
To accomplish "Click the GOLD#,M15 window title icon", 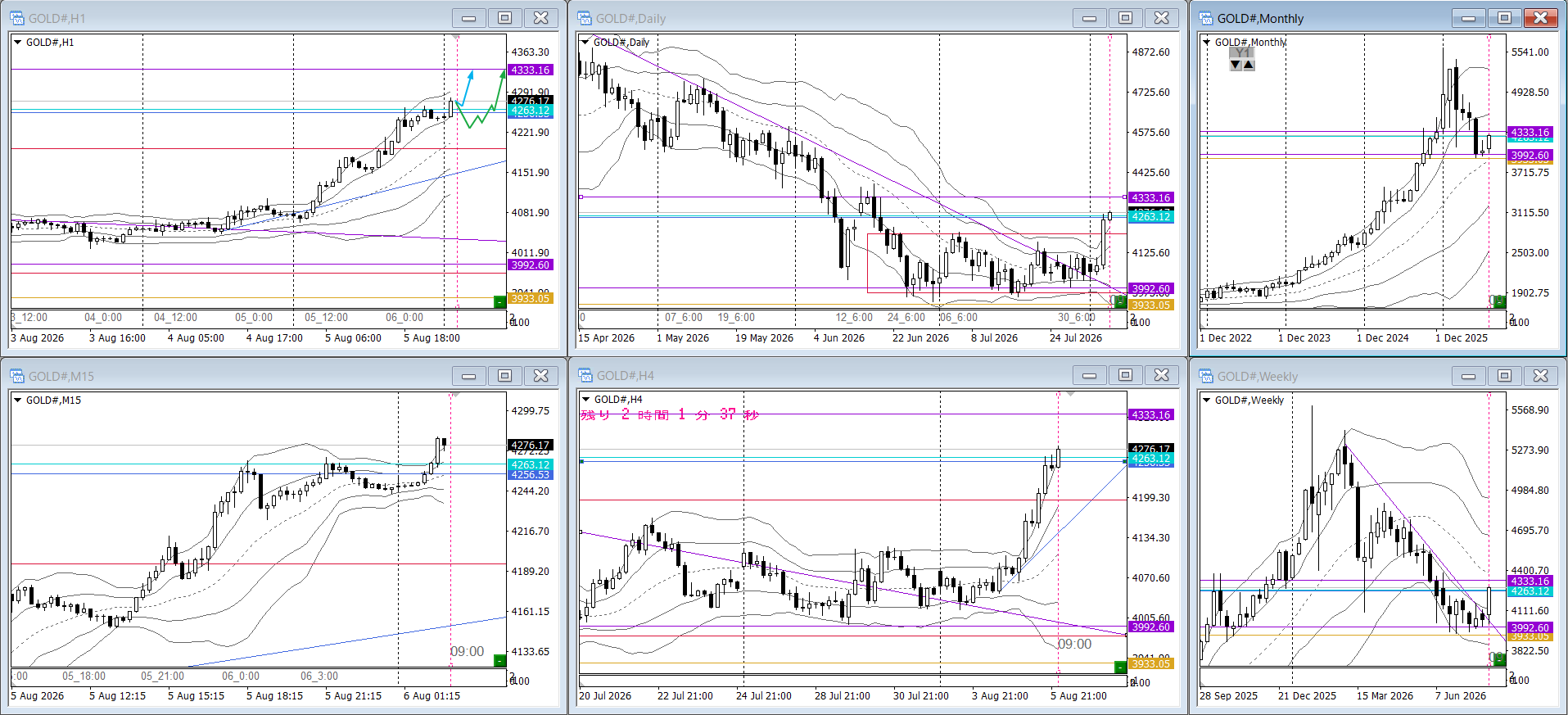I will coord(17,376).
